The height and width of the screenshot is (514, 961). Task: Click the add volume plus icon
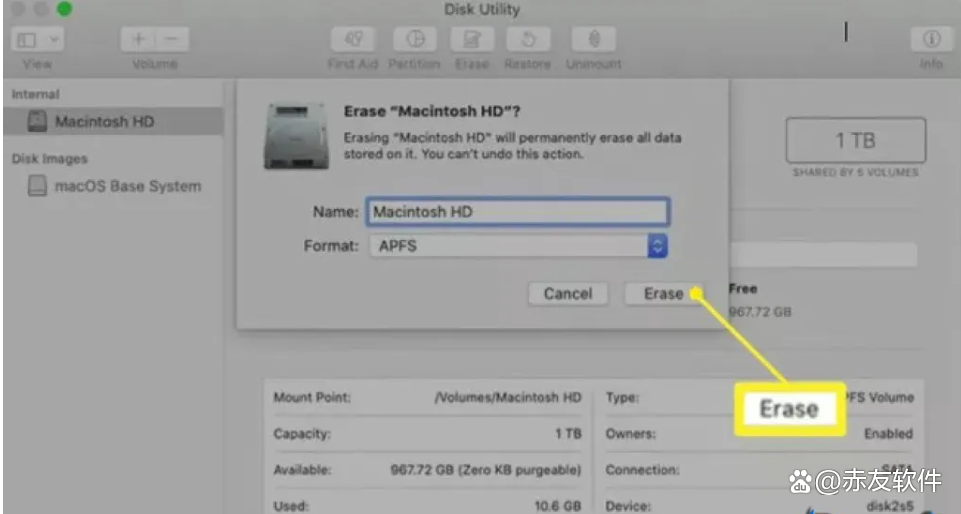(137, 40)
